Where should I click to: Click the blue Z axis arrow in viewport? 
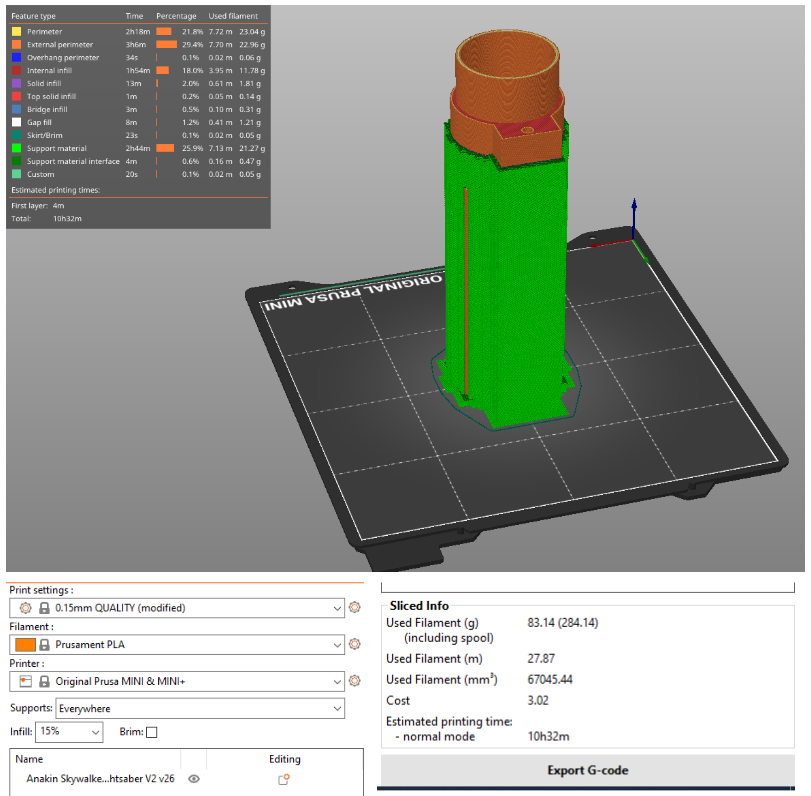(634, 217)
